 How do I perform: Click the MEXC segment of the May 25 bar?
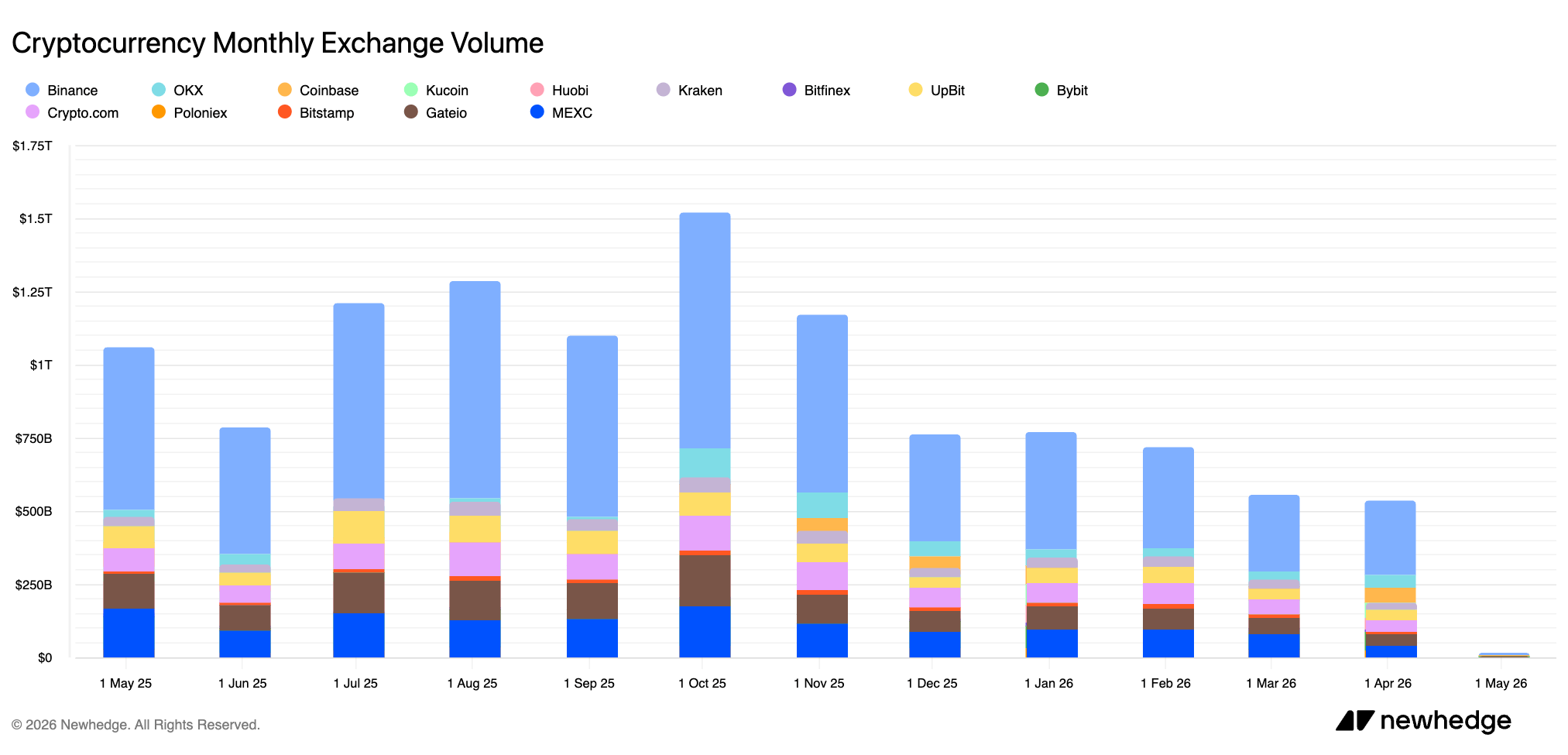point(129,633)
